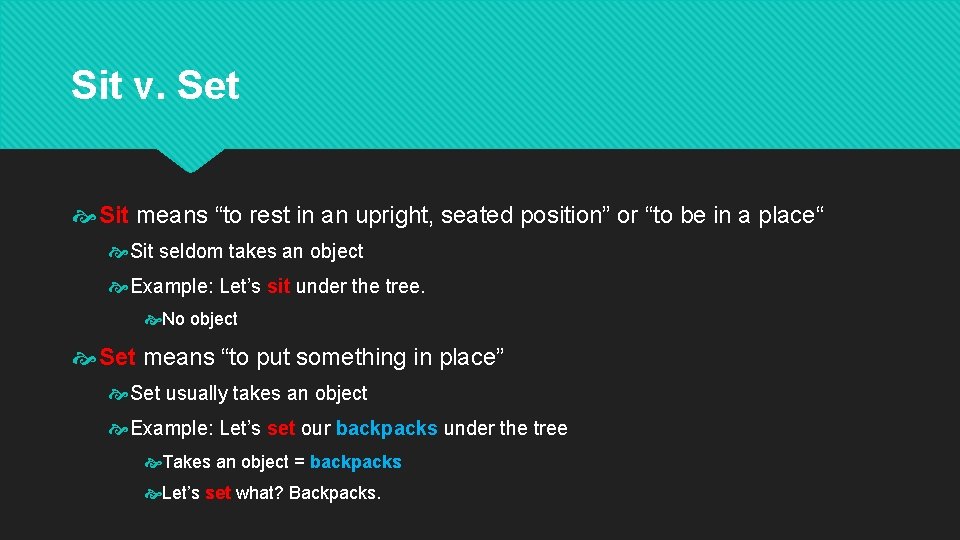This screenshot has height=540, width=960.
Task: Select the bullet beside "Set usually takes an object"
Action: (x=121, y=393)
